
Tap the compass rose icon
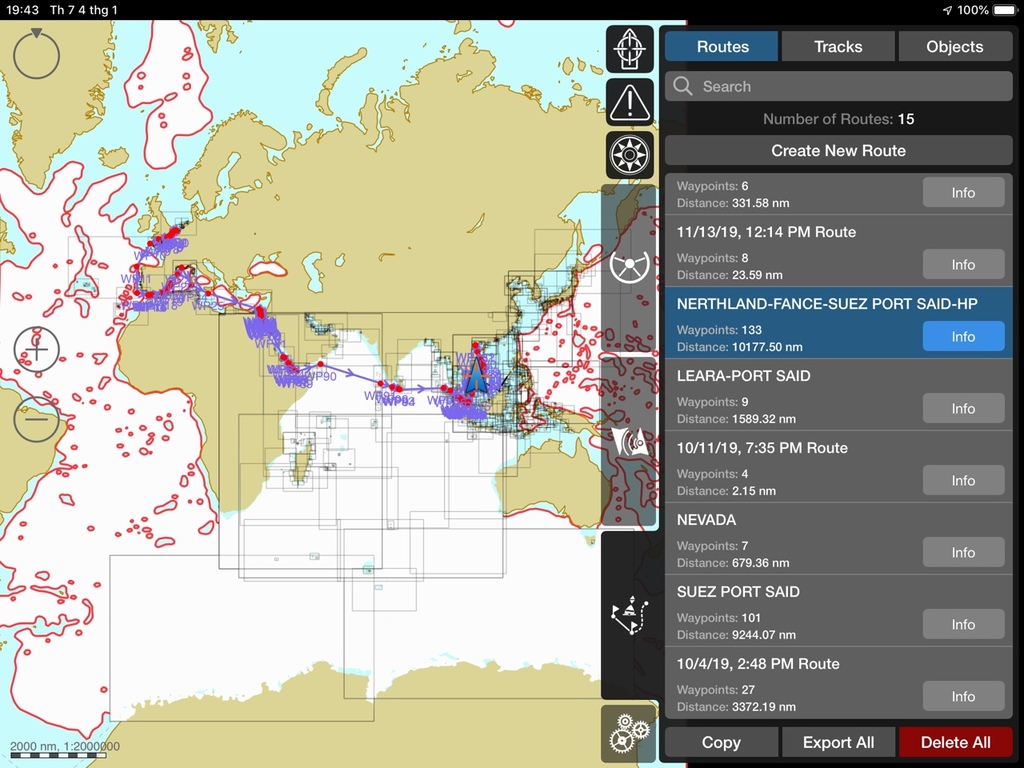[x=629, y=154]
